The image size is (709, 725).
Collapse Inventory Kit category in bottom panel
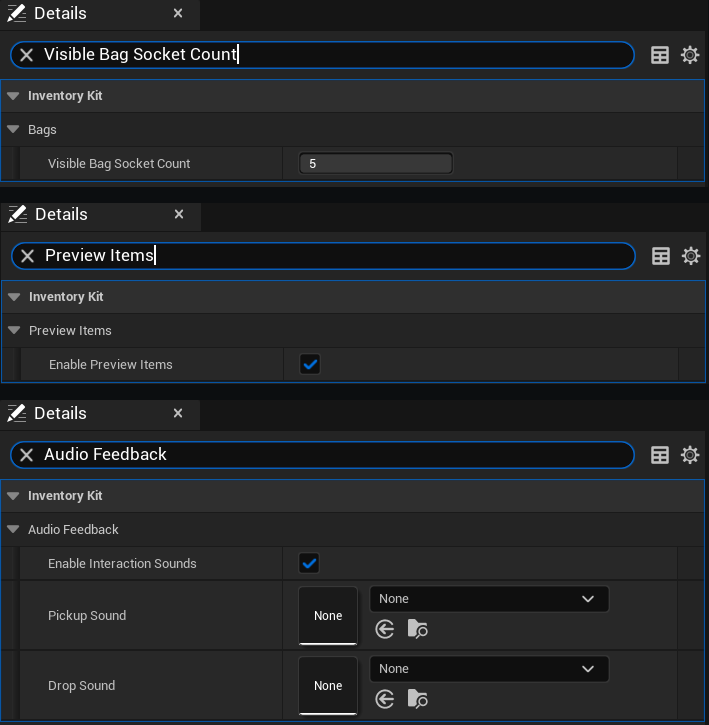click(x=13, y=496)
